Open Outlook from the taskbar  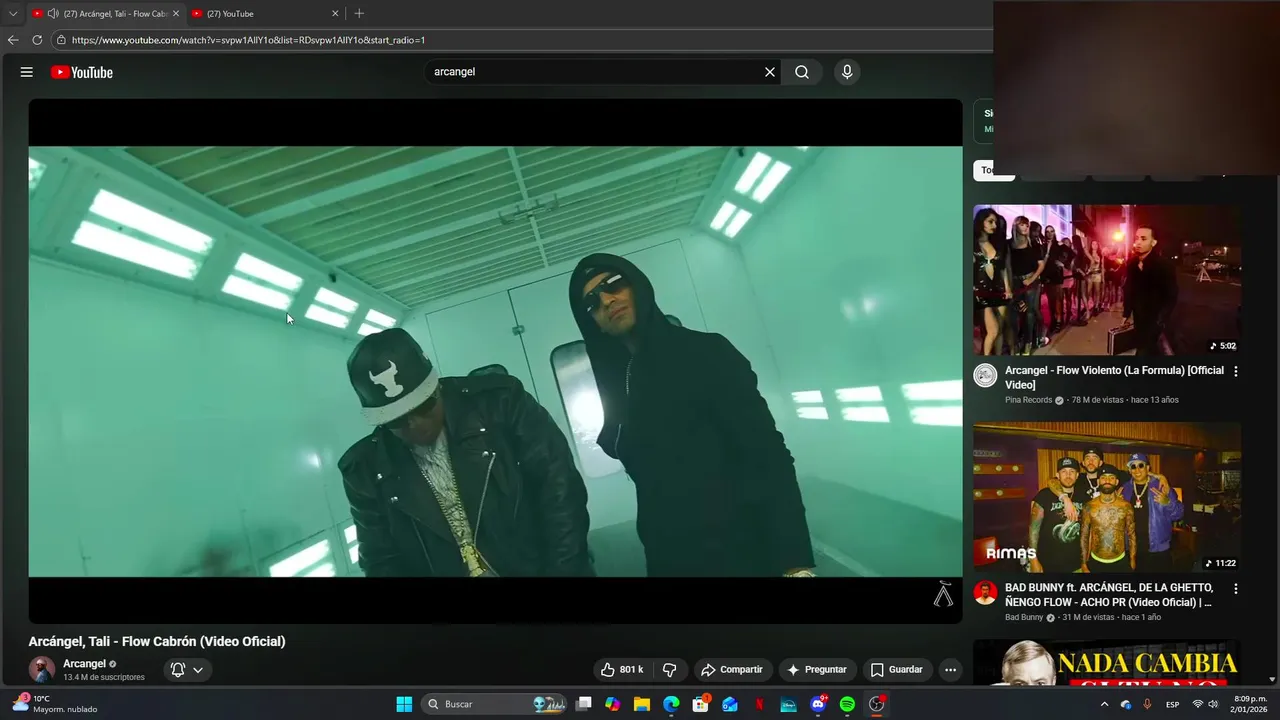[x=730, y=704]
